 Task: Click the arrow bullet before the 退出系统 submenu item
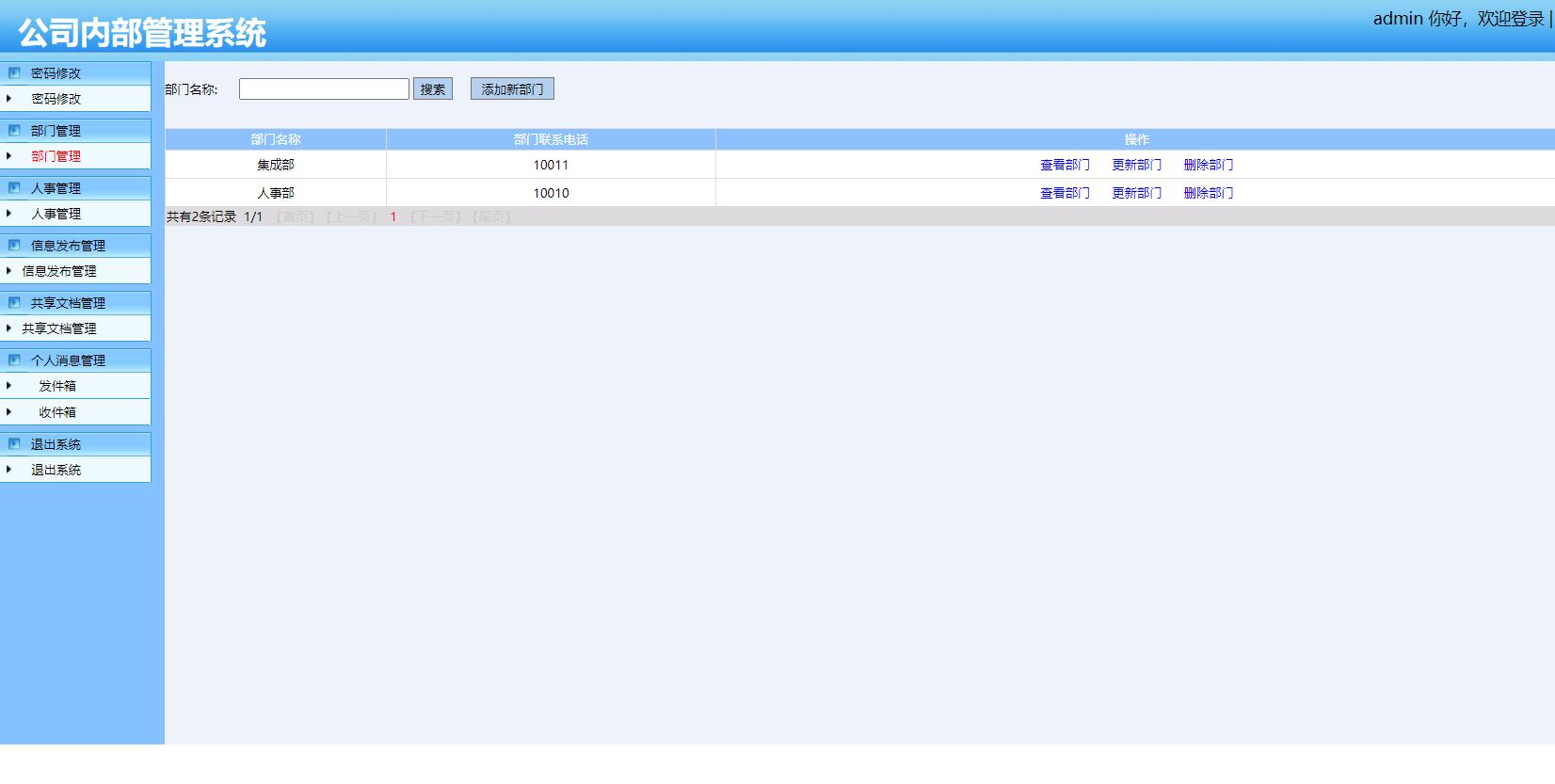[9, 469]
